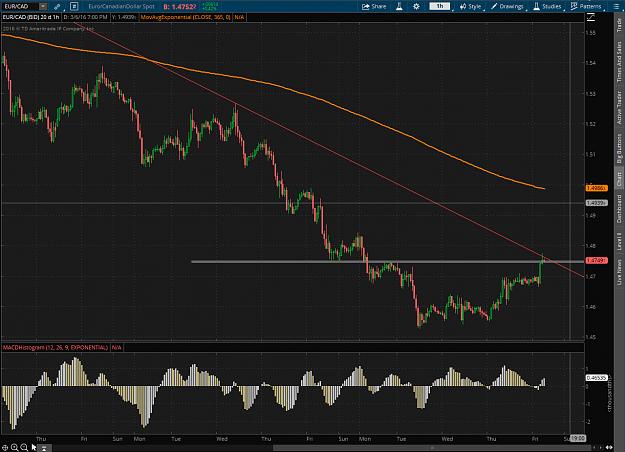
Task: Click the drawing-set icon above the price axis
Action: pyautogui.click(x=591, y=17)
